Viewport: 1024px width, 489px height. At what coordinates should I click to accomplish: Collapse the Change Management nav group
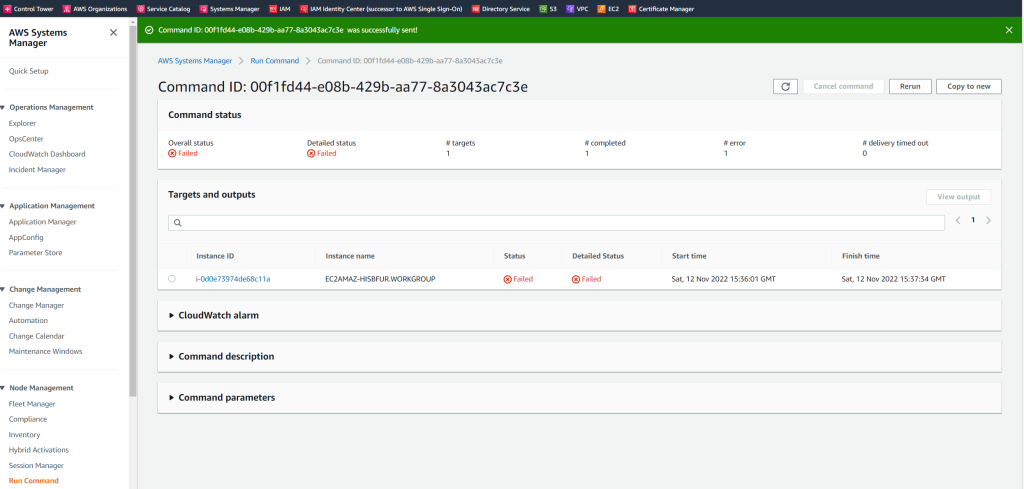tap(3, 289)
